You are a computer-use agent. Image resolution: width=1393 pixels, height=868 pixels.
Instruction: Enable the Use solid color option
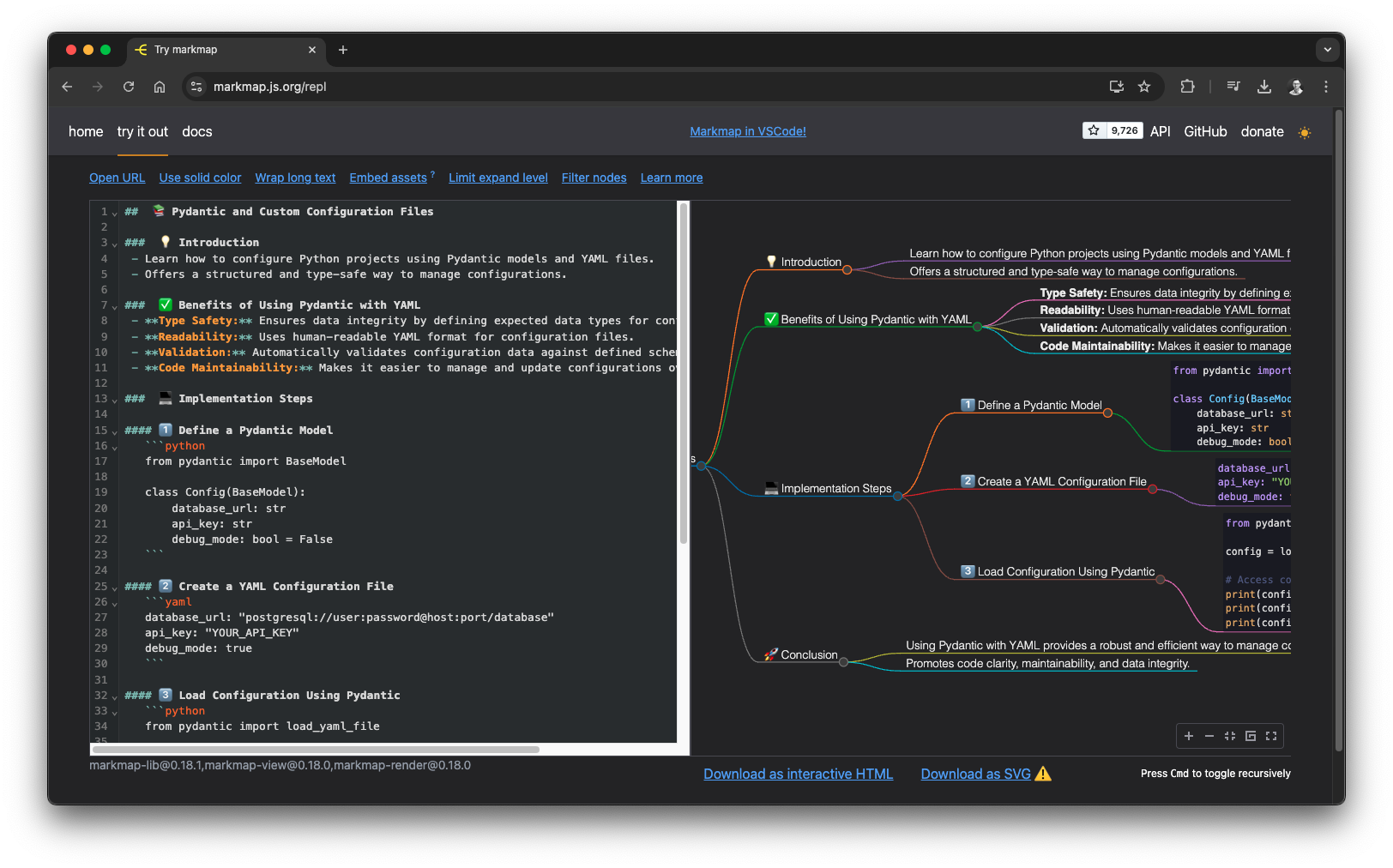point(200,178)
